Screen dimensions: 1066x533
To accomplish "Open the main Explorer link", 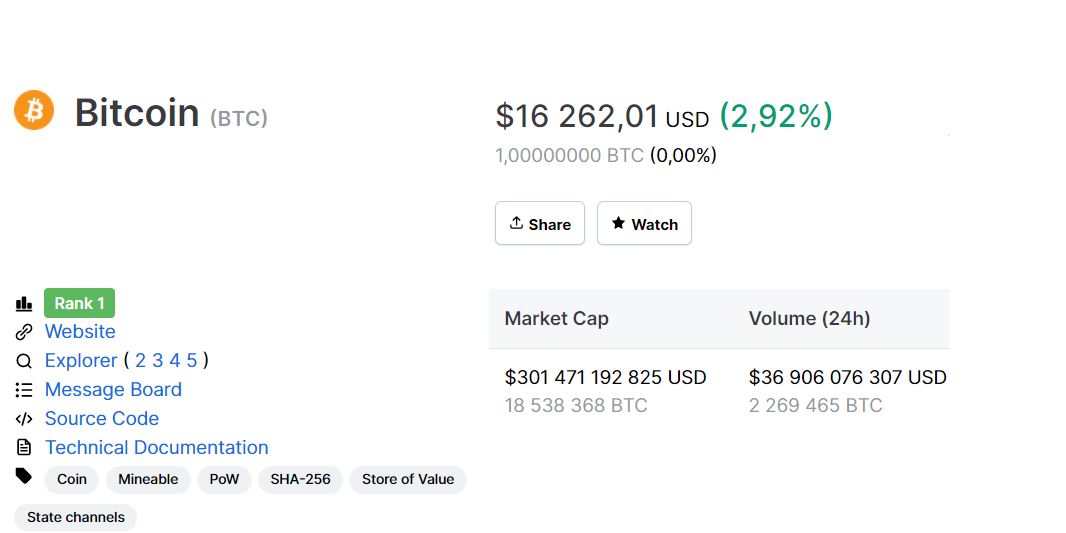I will [81, 361].
